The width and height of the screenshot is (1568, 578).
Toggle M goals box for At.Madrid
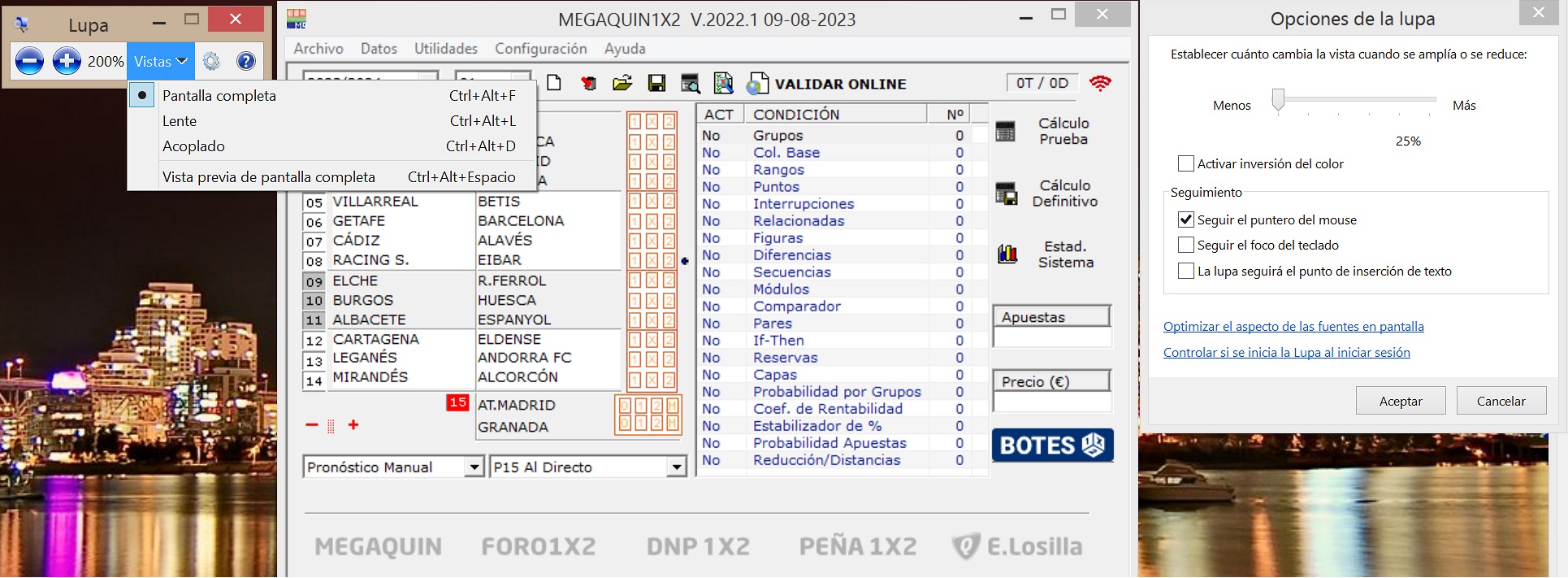pos(673,405)
